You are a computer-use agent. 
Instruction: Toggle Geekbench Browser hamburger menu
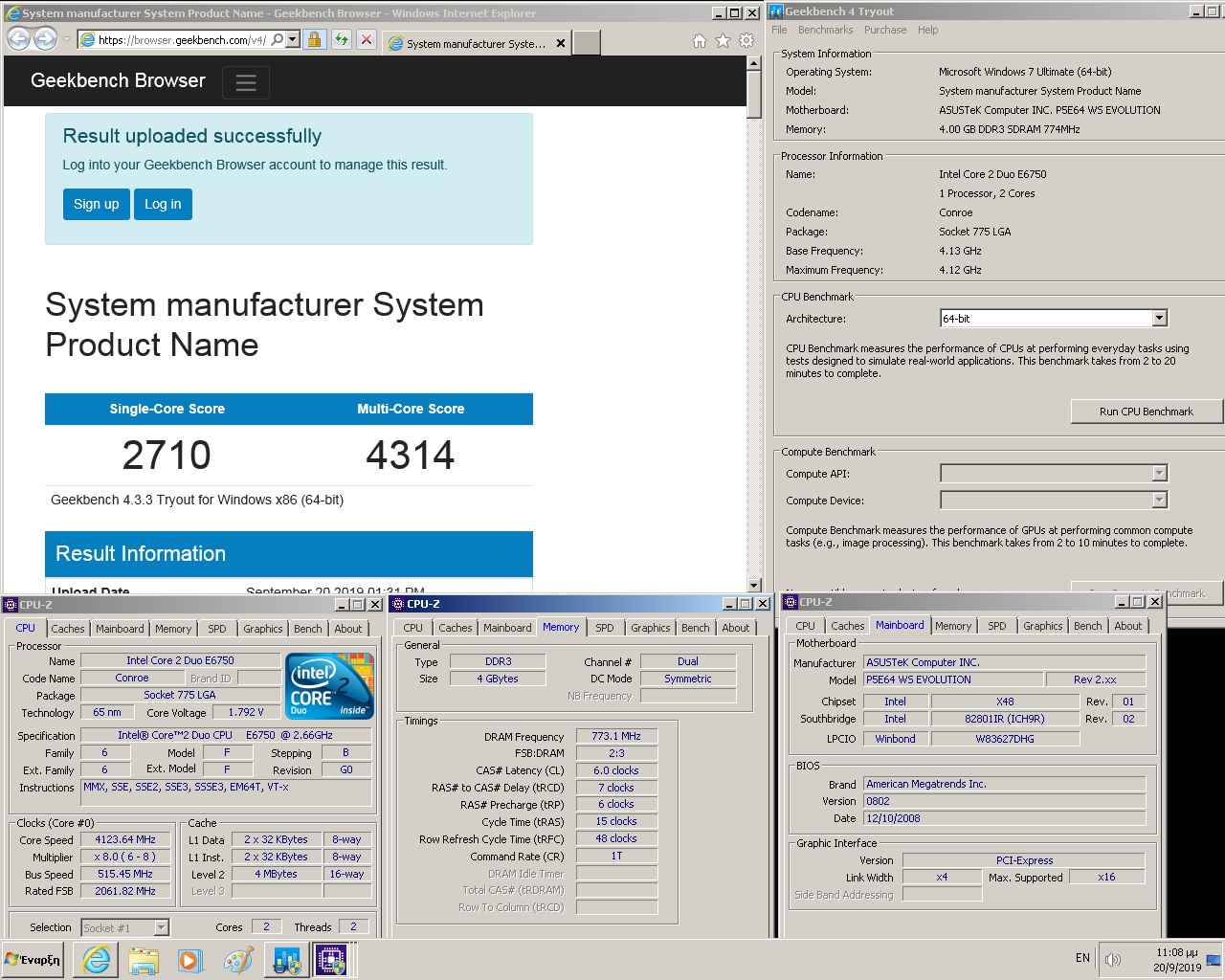pos(246,82)
